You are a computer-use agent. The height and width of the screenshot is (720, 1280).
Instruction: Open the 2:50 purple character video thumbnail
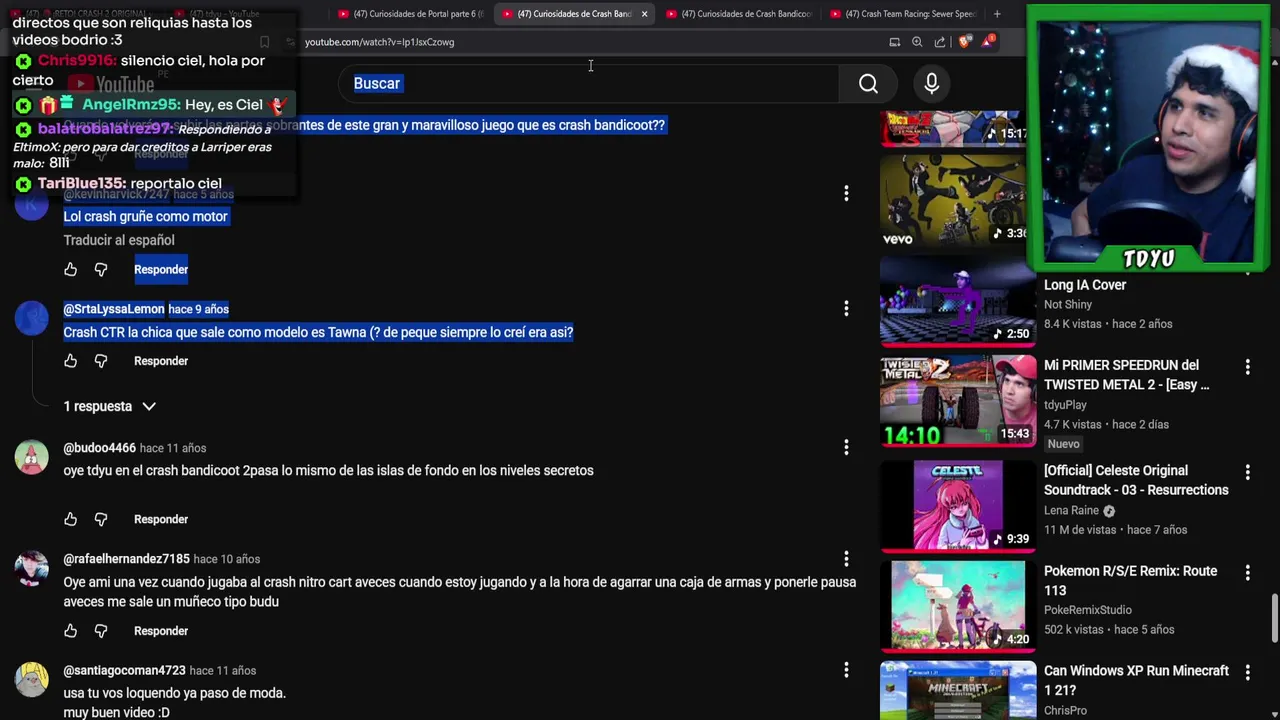point(958,302)
